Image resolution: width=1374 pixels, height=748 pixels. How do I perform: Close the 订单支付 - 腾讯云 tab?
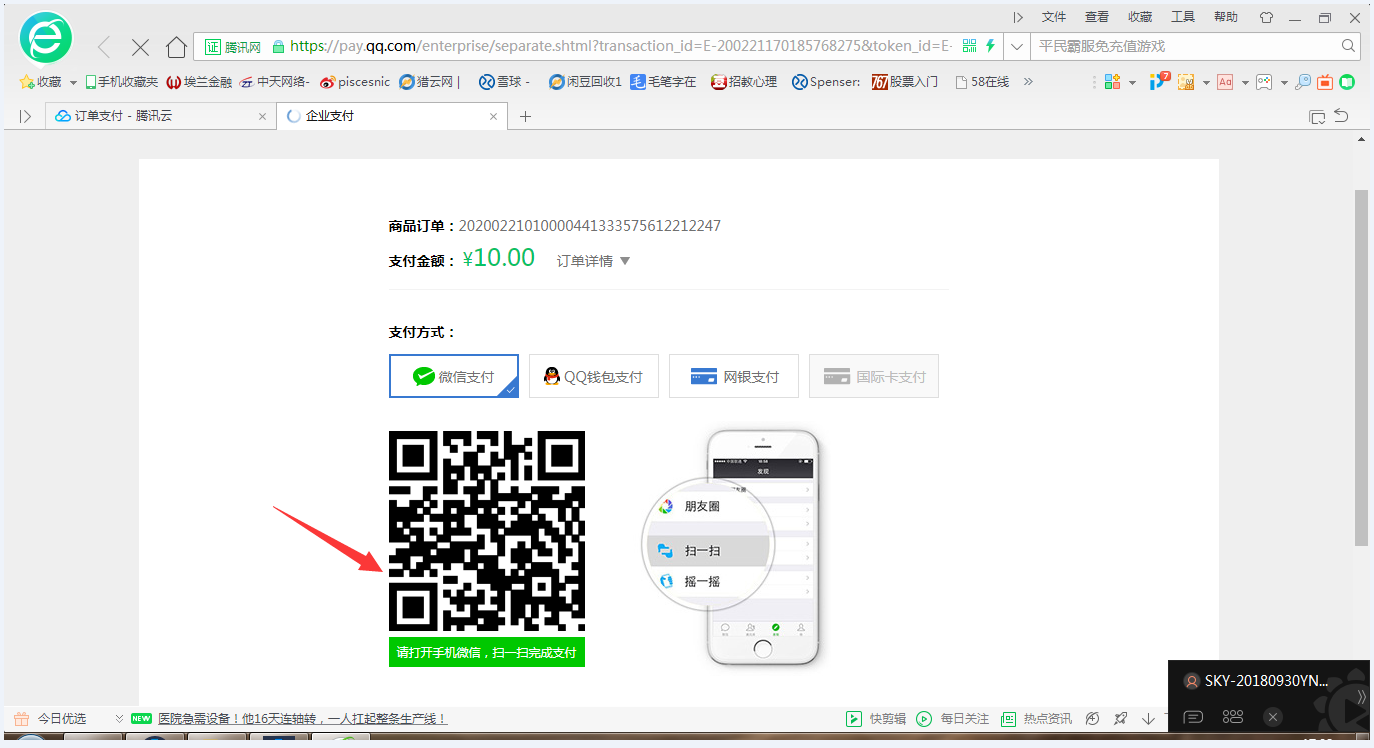263,116
